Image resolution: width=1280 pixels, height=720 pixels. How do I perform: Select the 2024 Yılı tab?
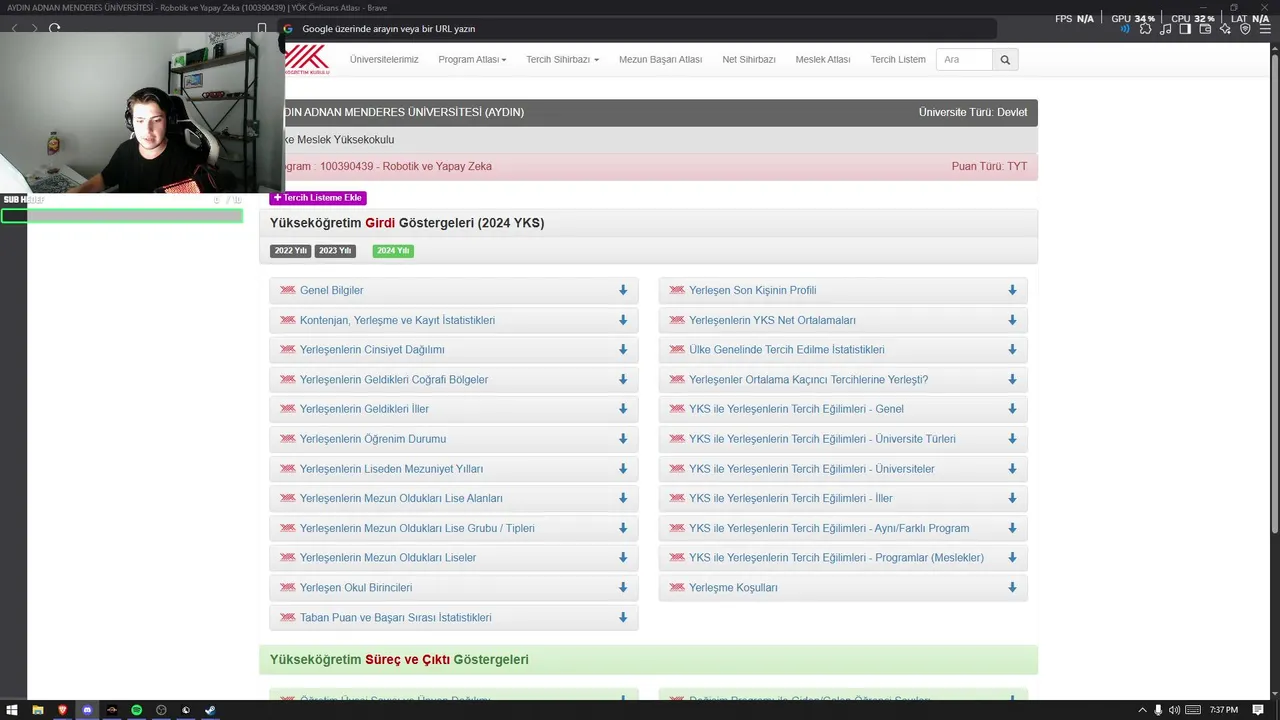(393, 251)
